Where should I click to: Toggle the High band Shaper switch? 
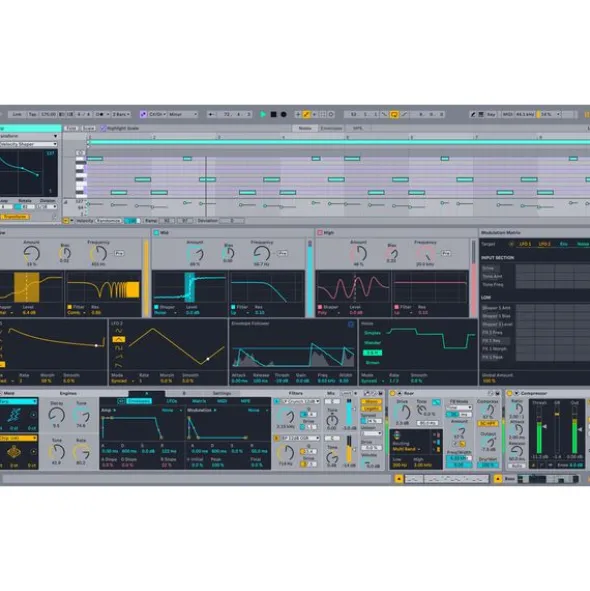[x=320, y=307]
